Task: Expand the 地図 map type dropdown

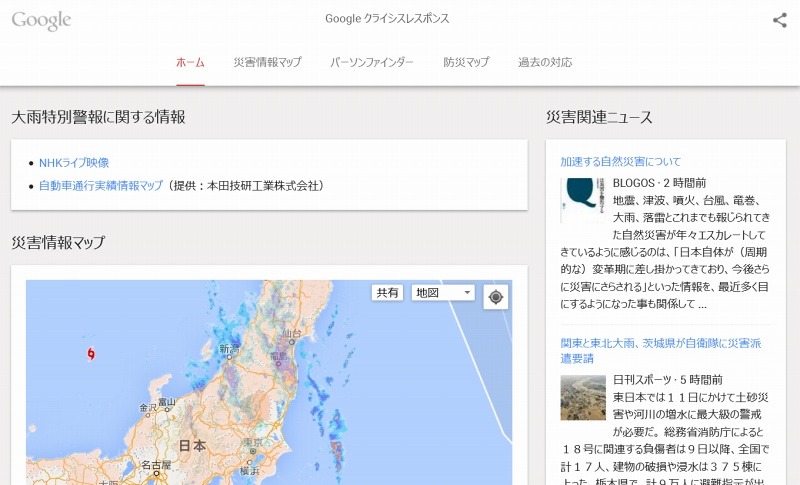Action: click(x=443, y=293)
